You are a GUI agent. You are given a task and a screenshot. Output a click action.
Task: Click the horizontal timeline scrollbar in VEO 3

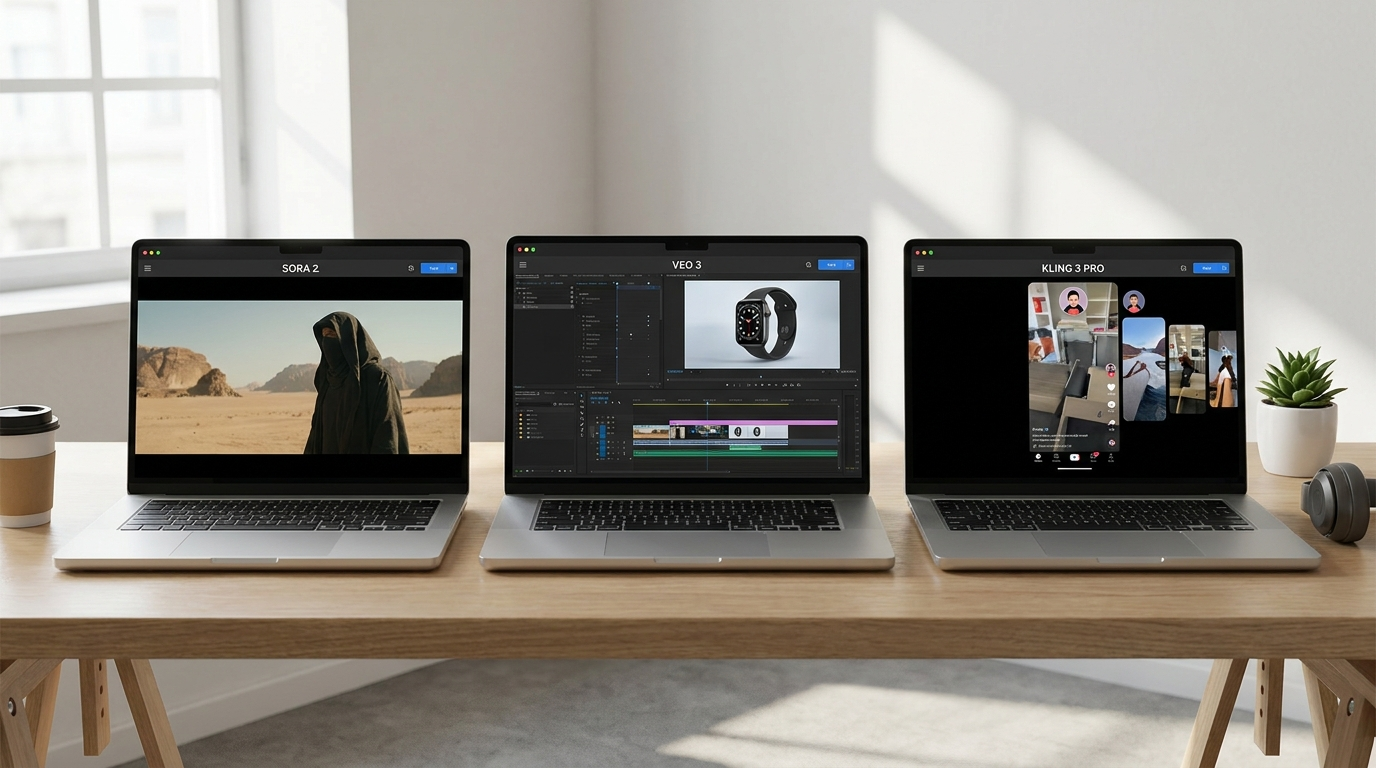click(660, 471)
